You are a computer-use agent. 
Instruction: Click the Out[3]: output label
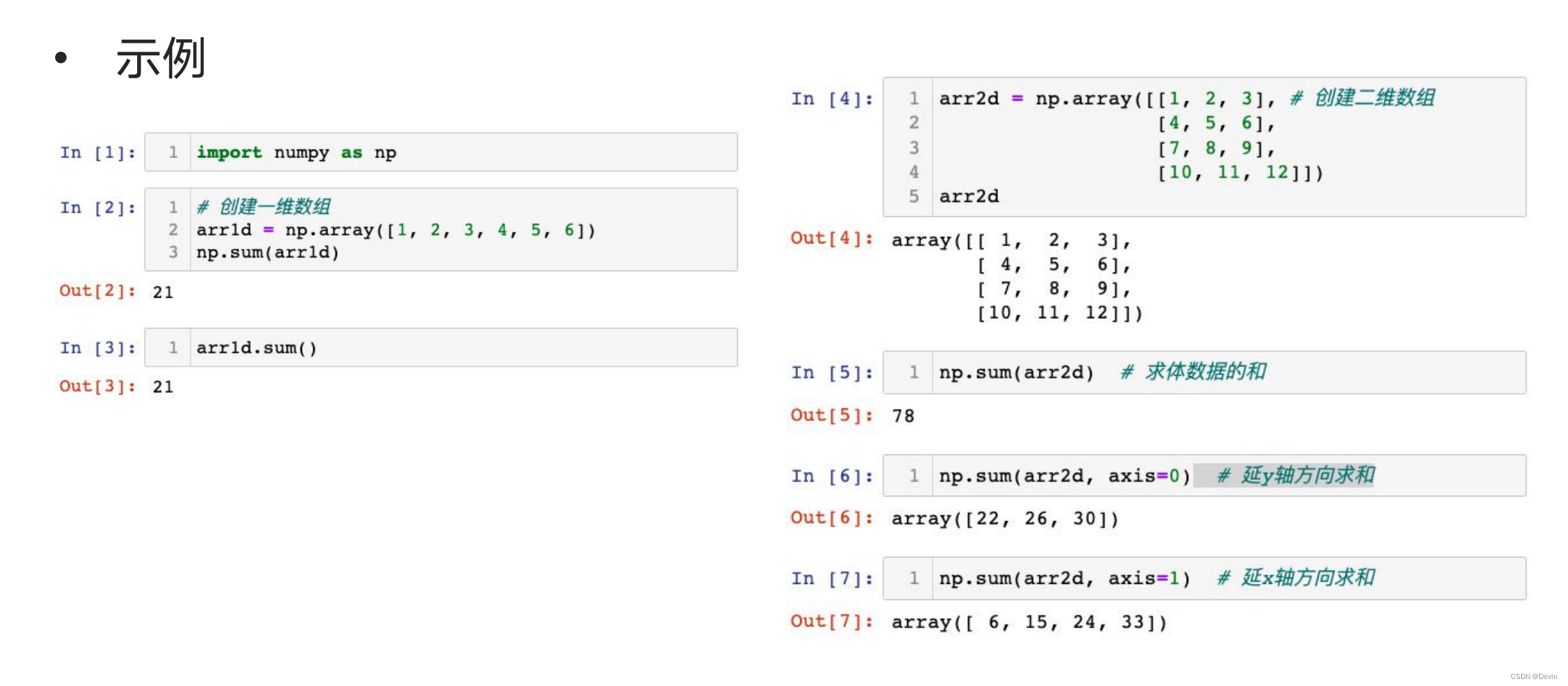(x=98, y=386)
